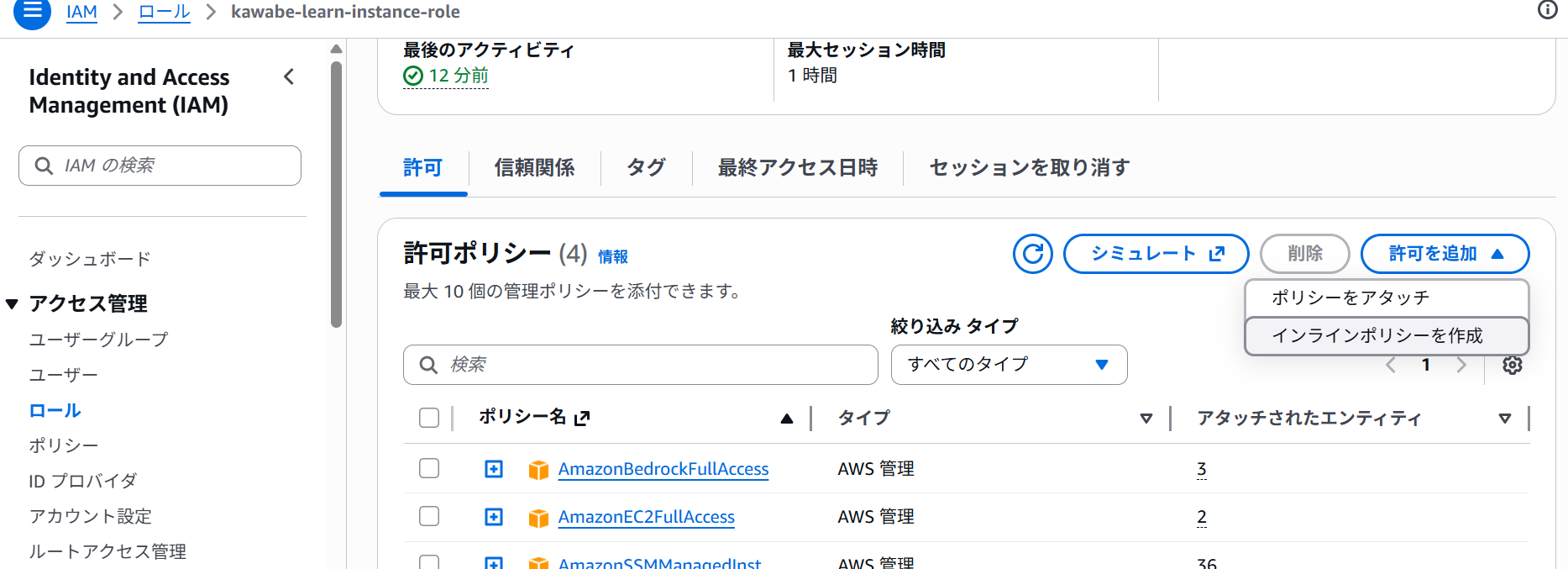The width and height of the screenshot is (1568, 569).
Task: Open ポリシー in the sidebar
Action: (x=63, y=445)
